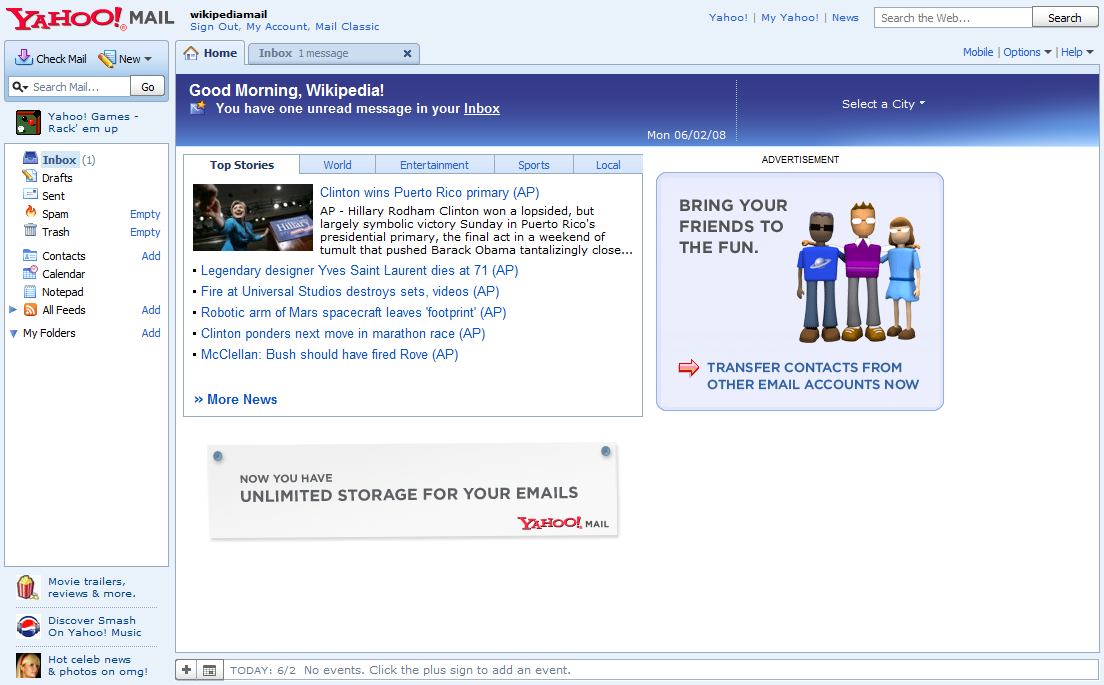1104x685 pixels.
Task: Switch to the Entertainment news tab
Action: click(x=434, y=165)
